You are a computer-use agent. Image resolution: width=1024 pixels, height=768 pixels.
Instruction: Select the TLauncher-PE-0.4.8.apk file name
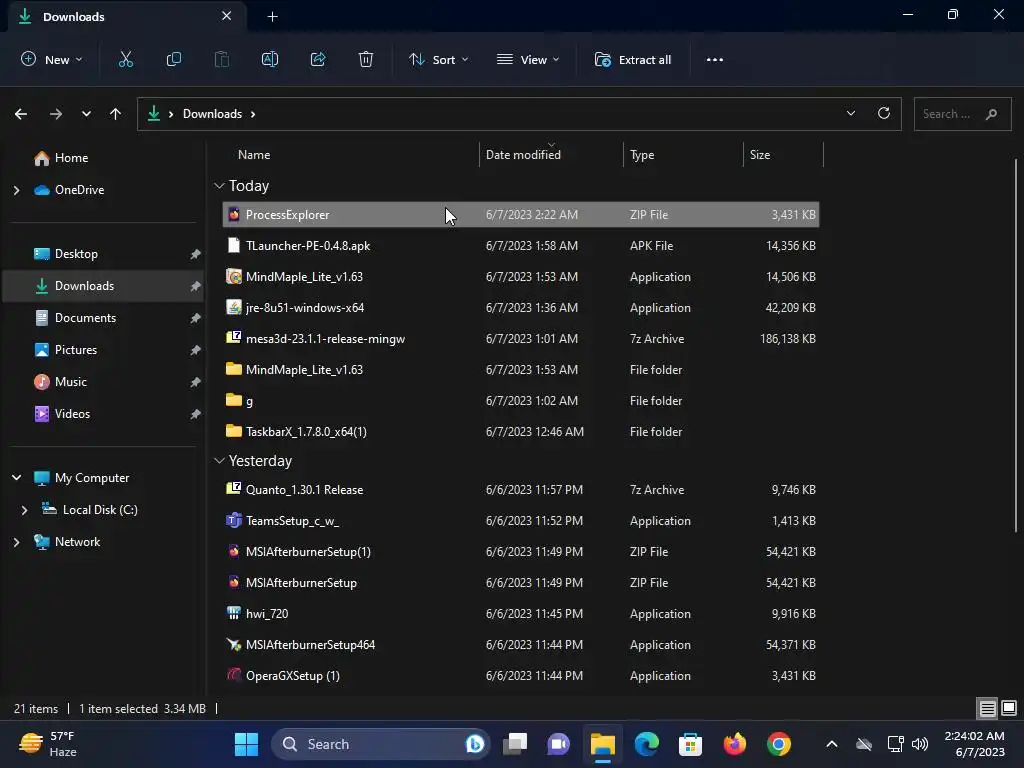coord(308,246)
